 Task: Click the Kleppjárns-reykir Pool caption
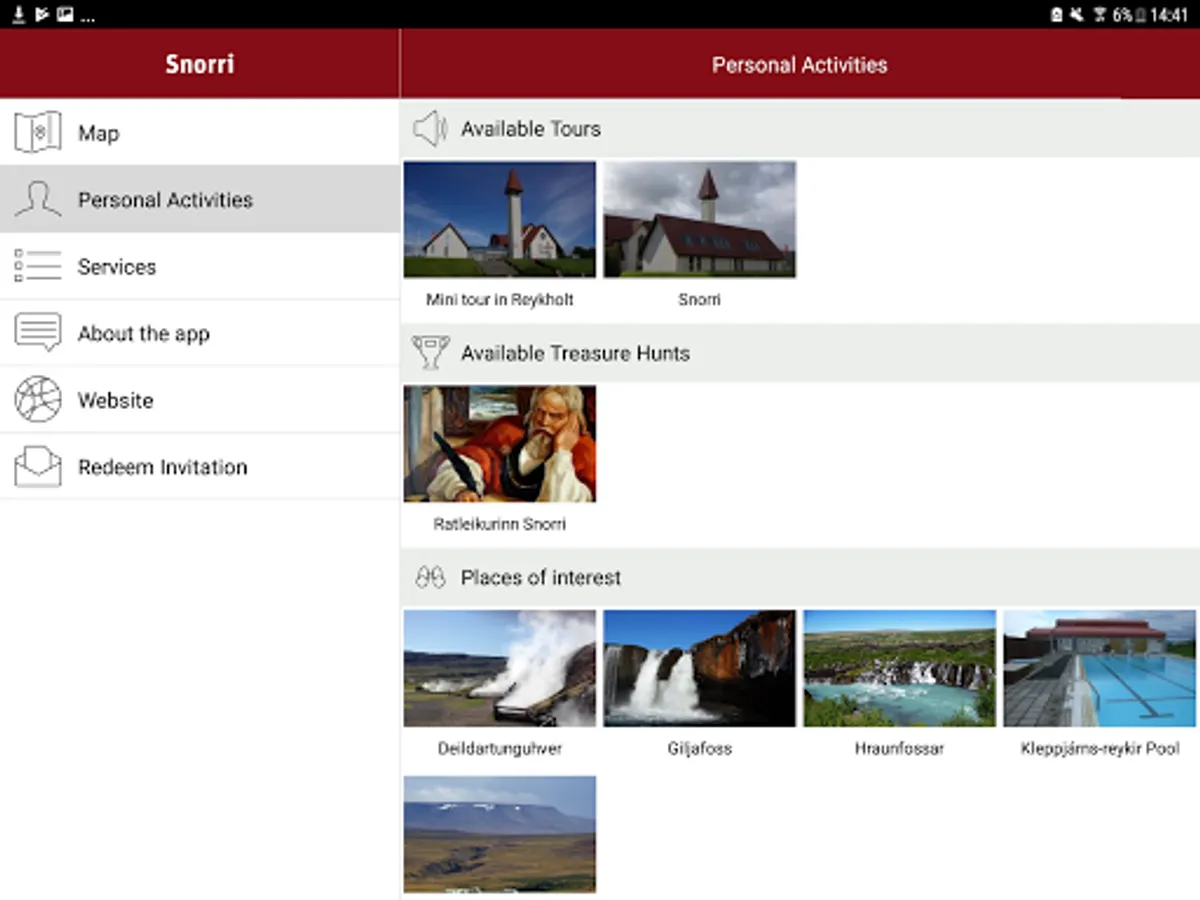tap(1100, 748)
